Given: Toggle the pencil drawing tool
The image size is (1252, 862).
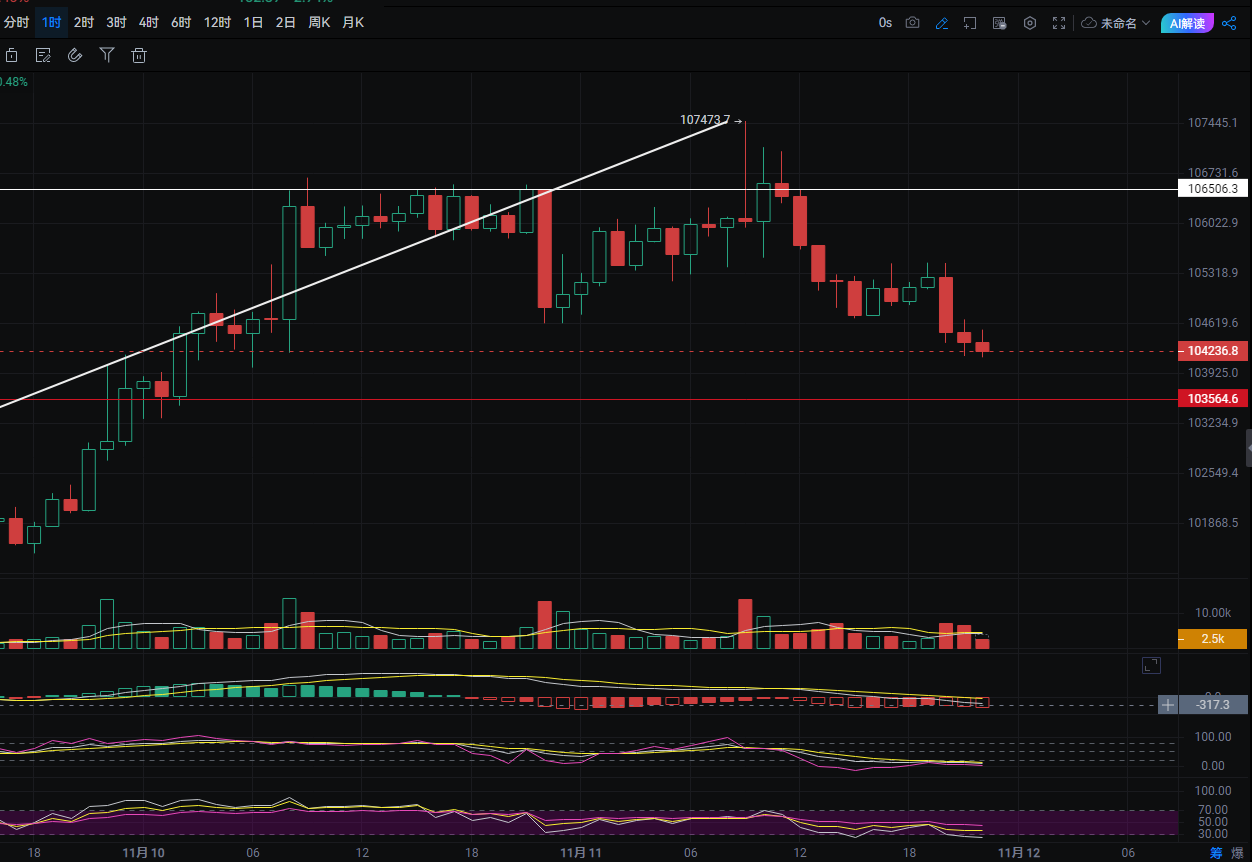Looking at the screenshot, I should click(x=941, y=23).
